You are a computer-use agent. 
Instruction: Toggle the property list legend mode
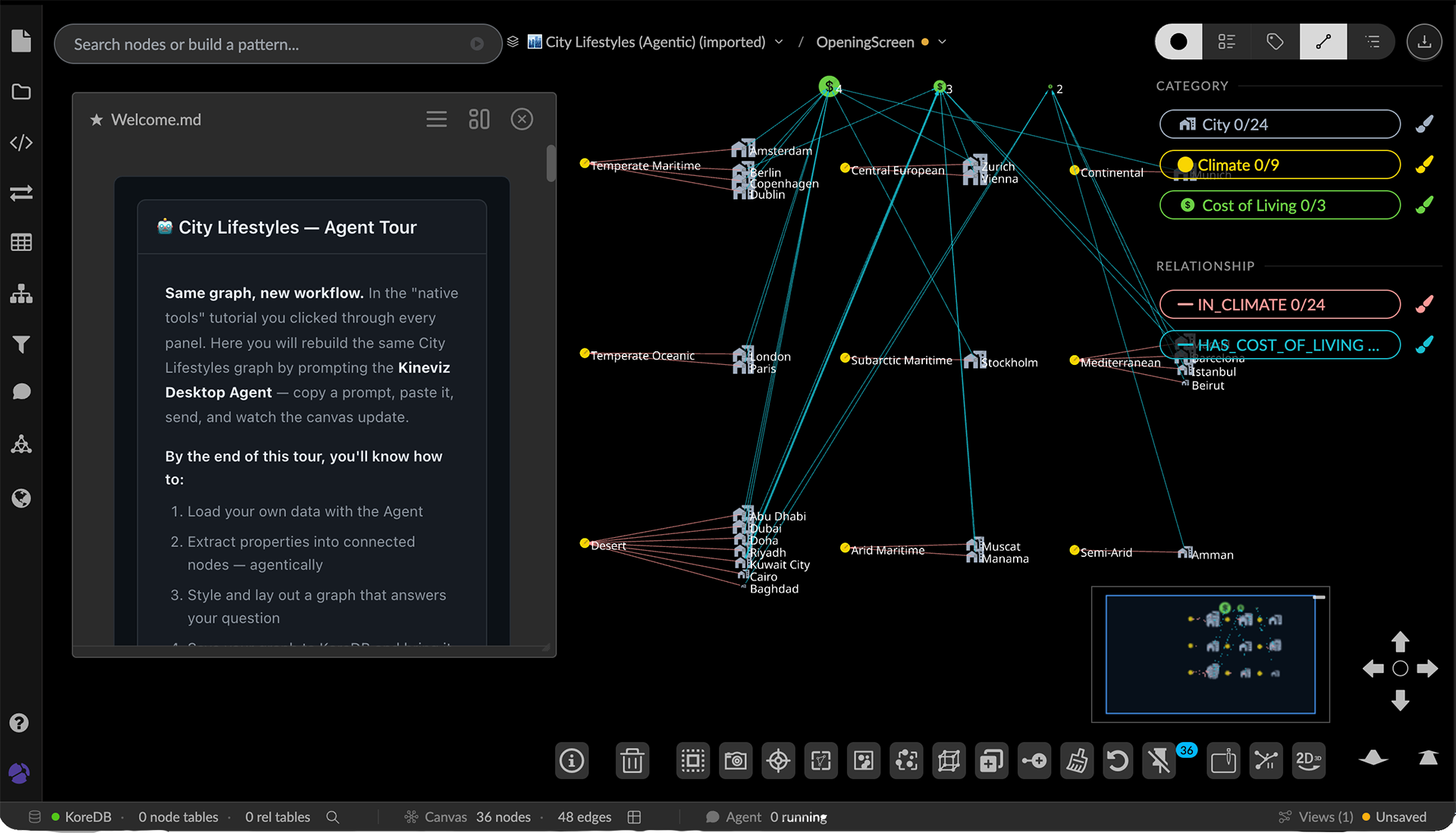[x=1227, y=42]
